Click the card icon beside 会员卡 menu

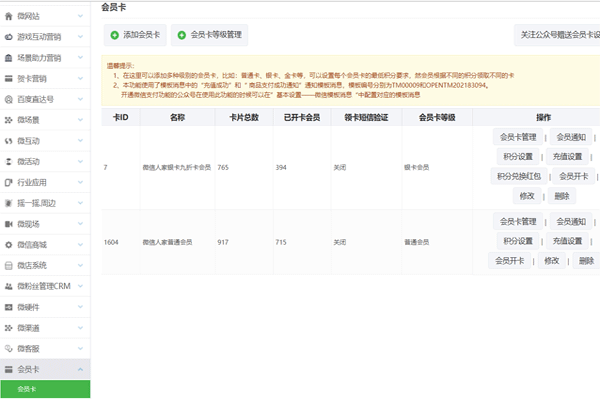[x=8, y=369]
